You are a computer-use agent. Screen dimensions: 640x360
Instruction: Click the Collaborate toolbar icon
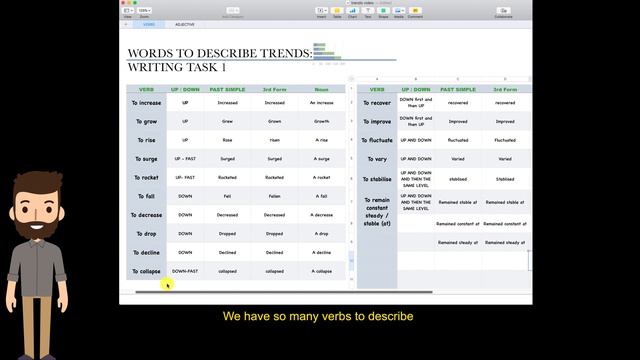[x=503, y=11]
